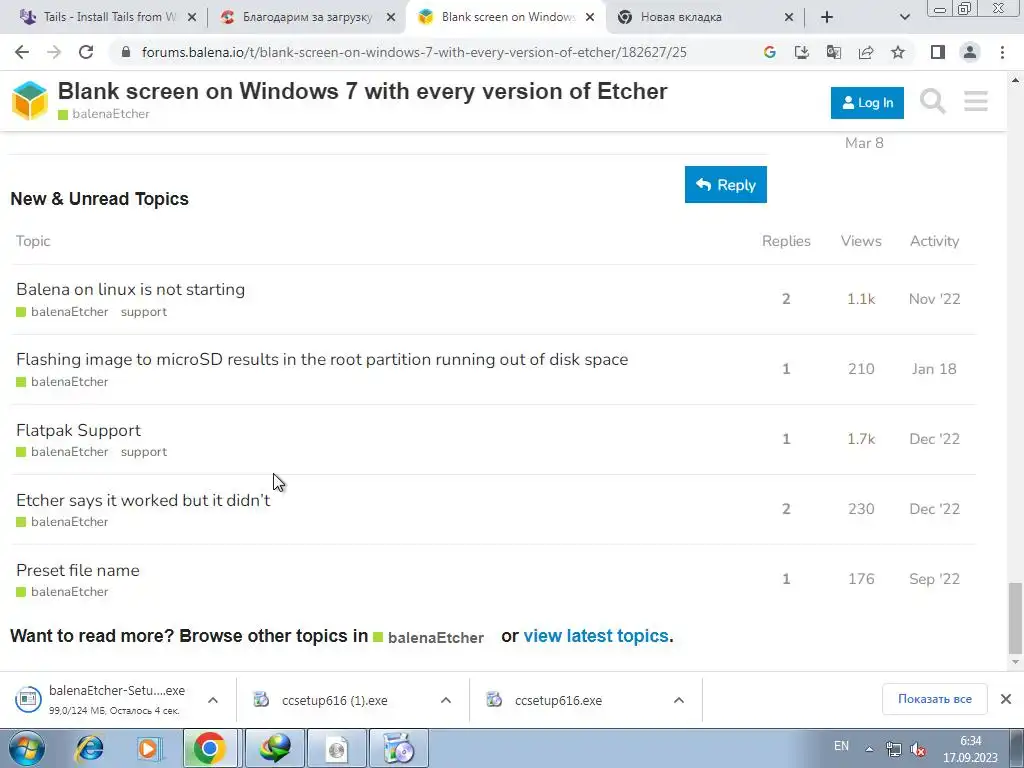Sort by Views column header
Viewport: 1024px width, 768px height.
click(x=861, y=241)
